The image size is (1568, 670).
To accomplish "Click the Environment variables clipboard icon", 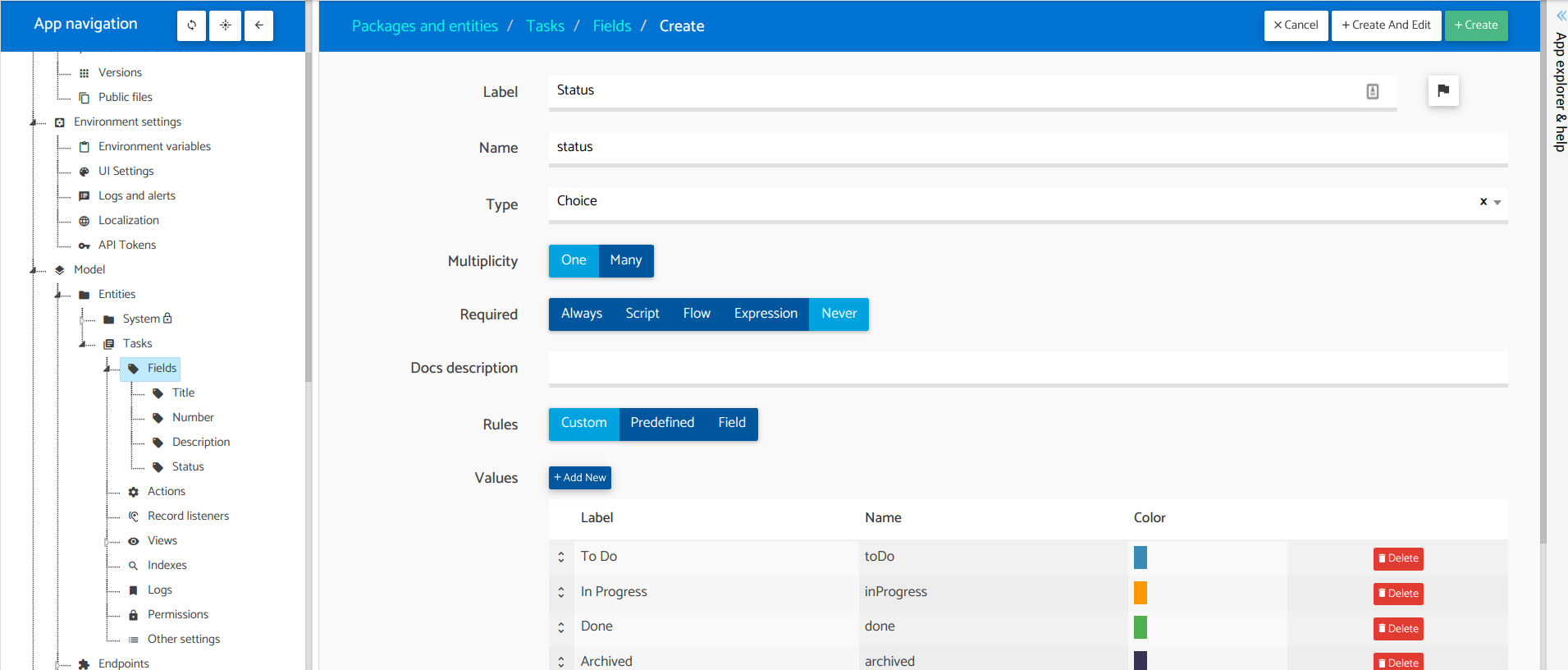I will [84, 147].
